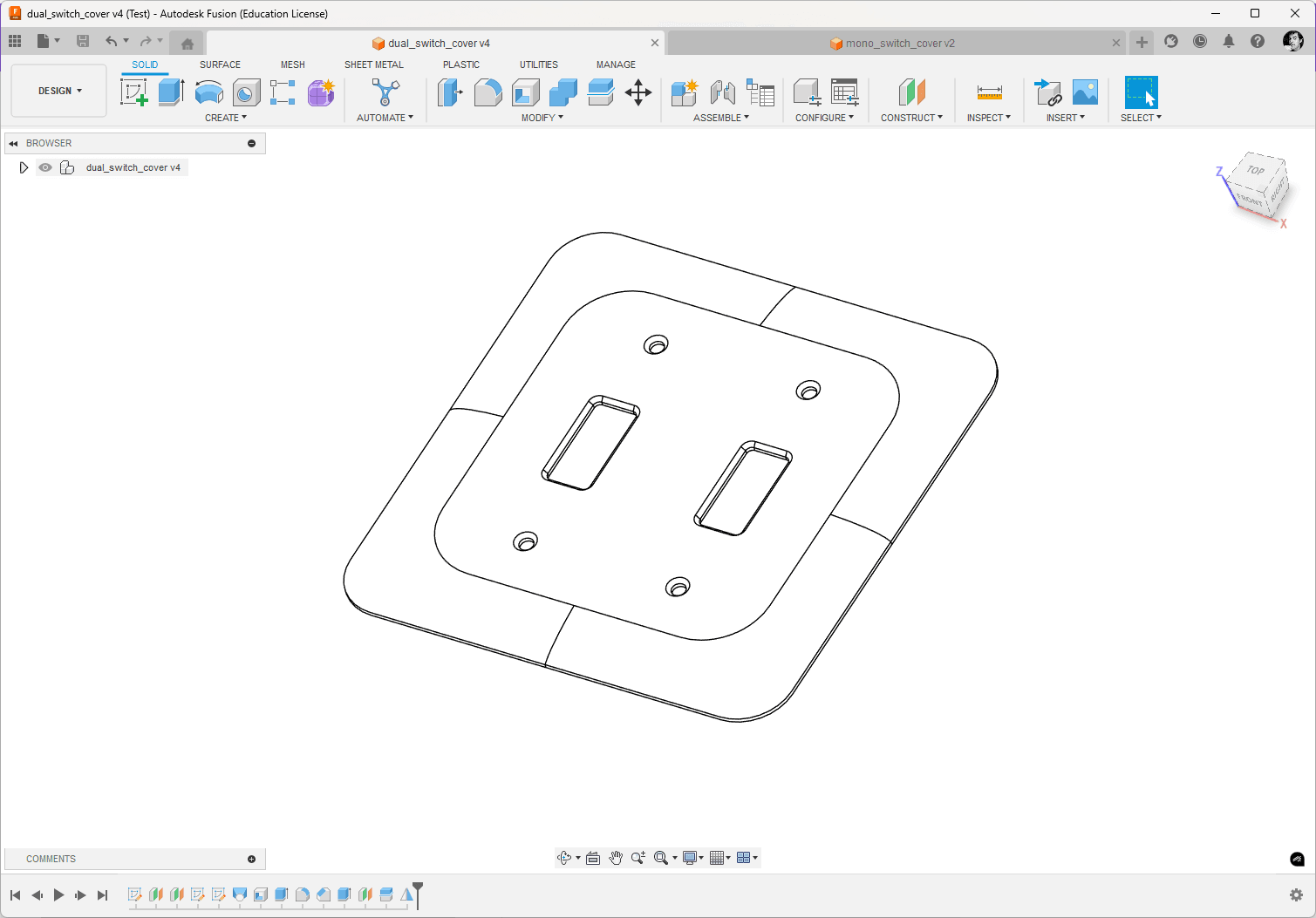
Task: Select the Revolve tool
Action: [209, 92]
